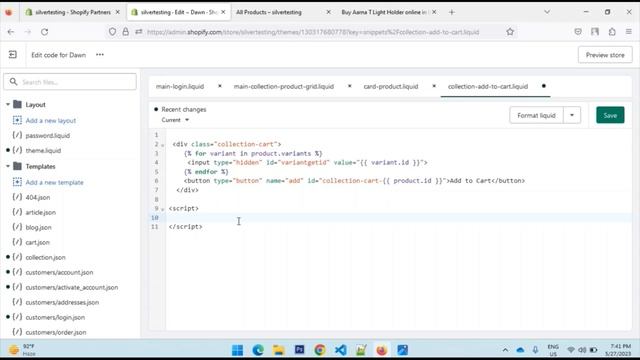The image size is (640, 360).
Task: Open the three-dot menu next to Edit code for Dawn
Action: [100, 55]
